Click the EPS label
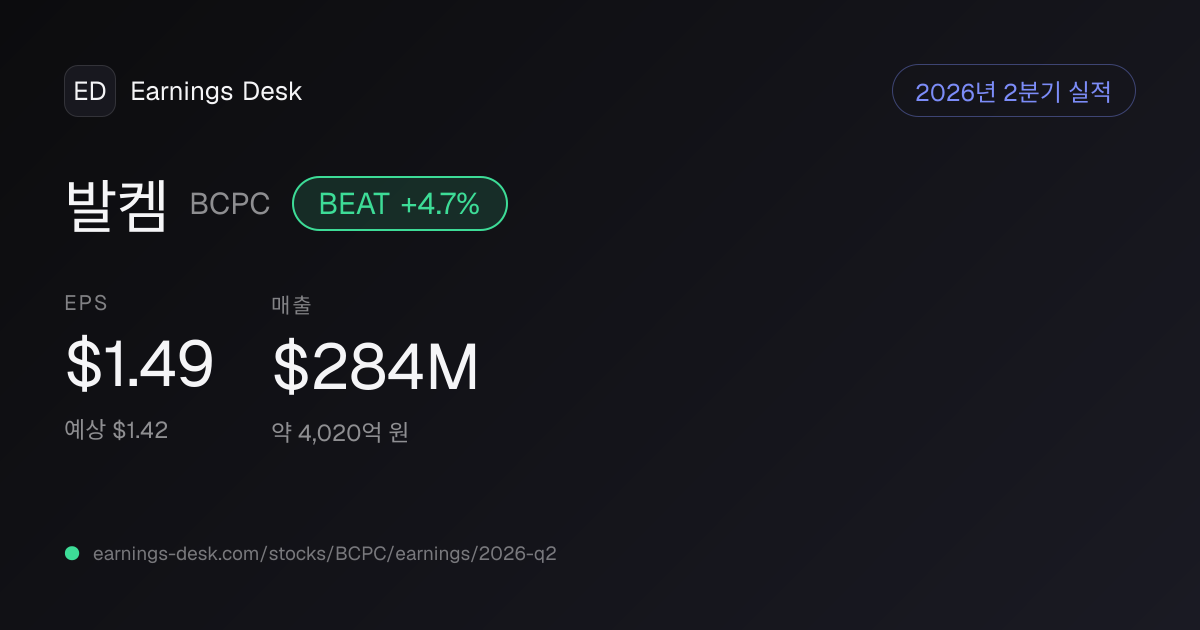 (86, 304)
